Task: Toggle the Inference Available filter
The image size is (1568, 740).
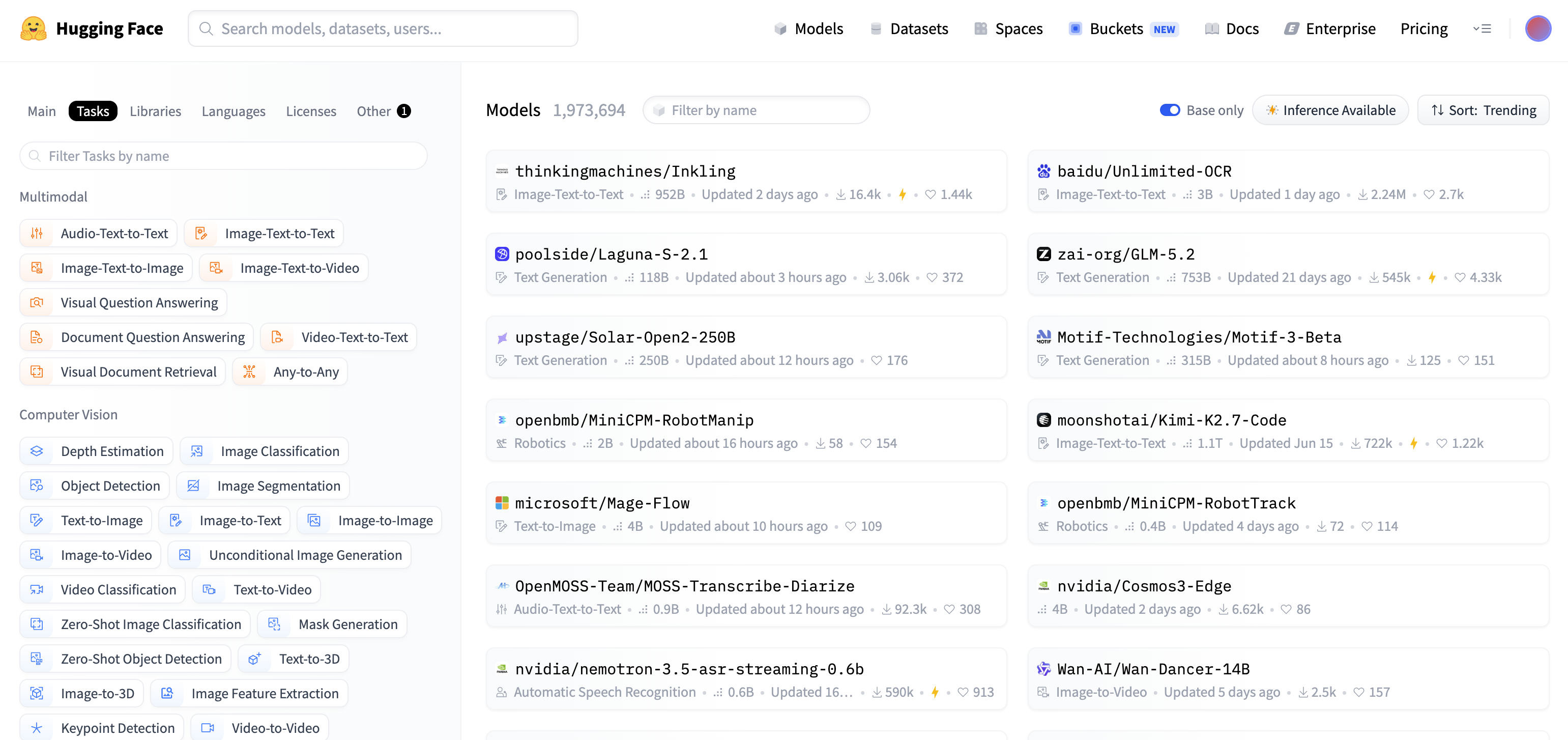Action: click(x=1330, y=110)
